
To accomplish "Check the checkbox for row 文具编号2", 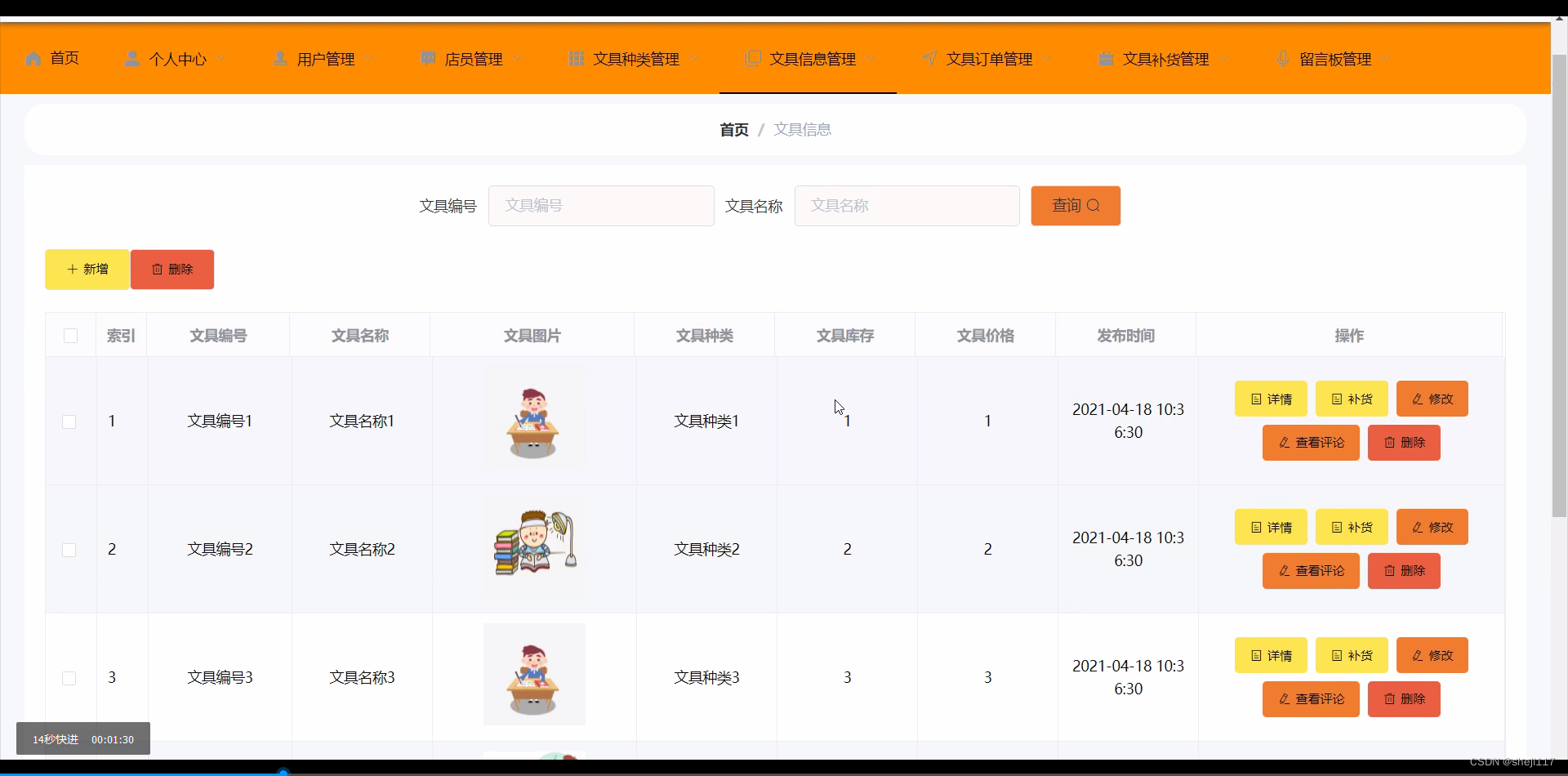I will (69, 550).
